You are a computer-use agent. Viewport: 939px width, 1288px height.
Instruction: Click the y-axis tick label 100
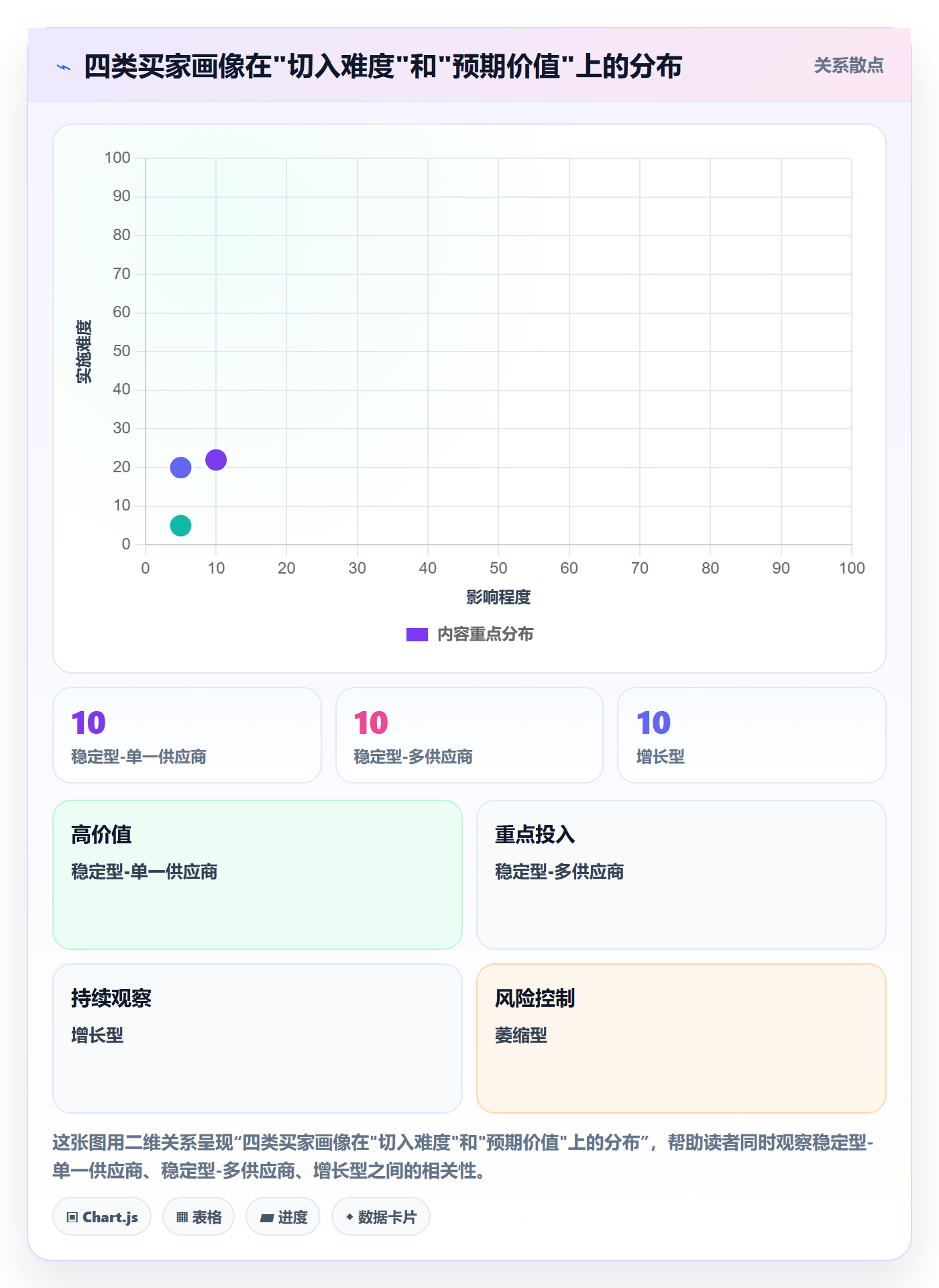click(117, 158)
